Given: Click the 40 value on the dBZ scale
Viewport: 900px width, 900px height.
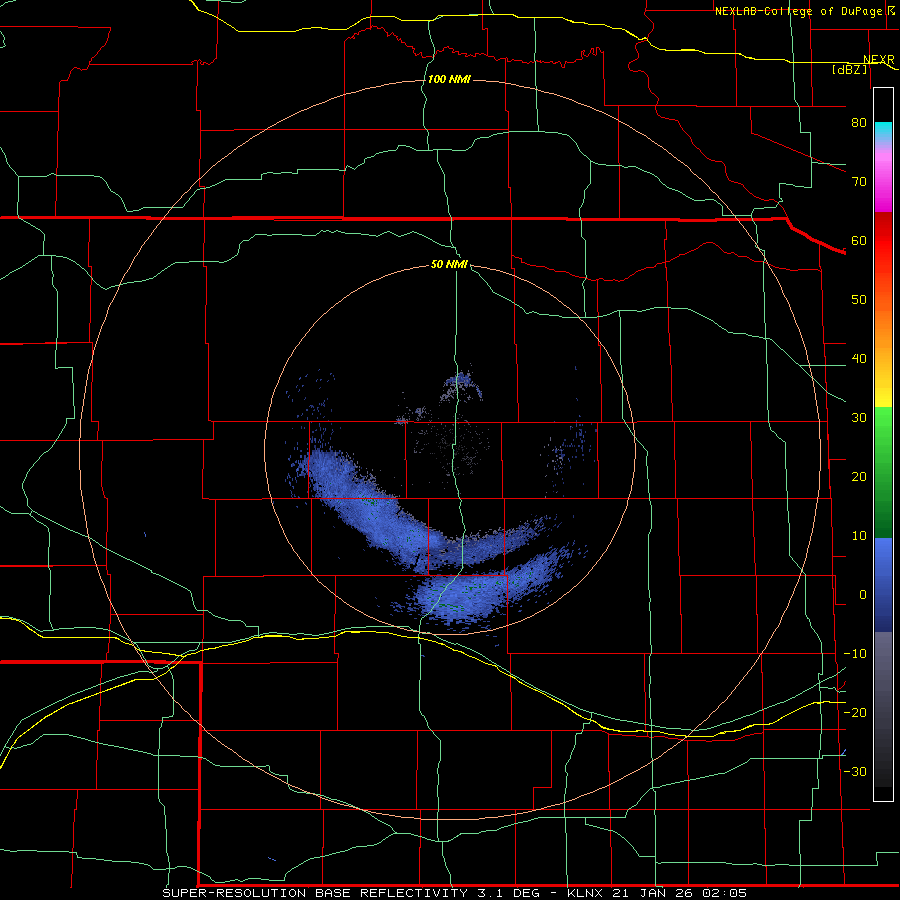Looking at the screenshot, I should tap(859, 359).
